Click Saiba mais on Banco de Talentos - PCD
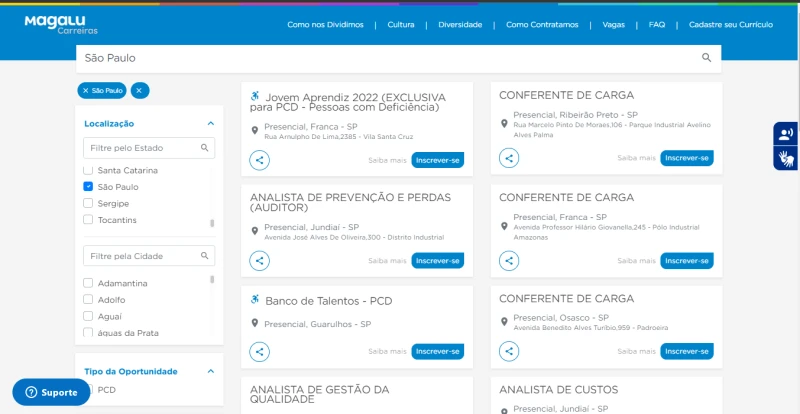 point(387,352)
